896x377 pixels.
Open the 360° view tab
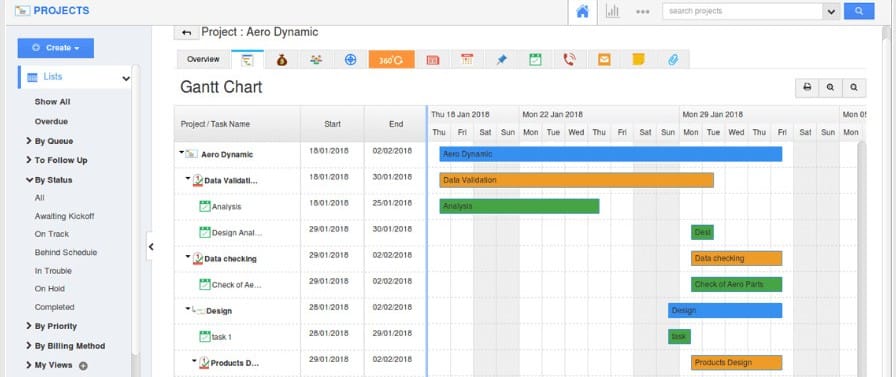[391, 59]
